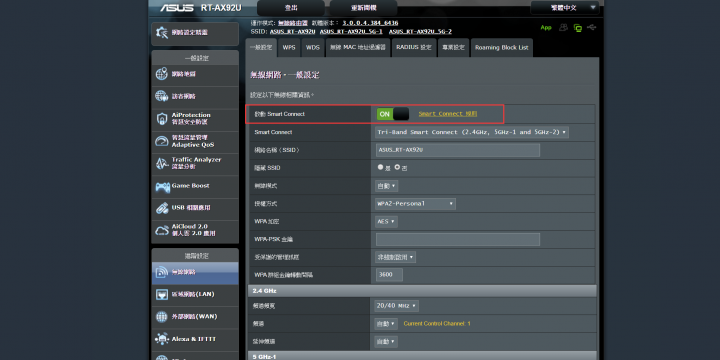Switch to the WPS tab

pos(289,48)
